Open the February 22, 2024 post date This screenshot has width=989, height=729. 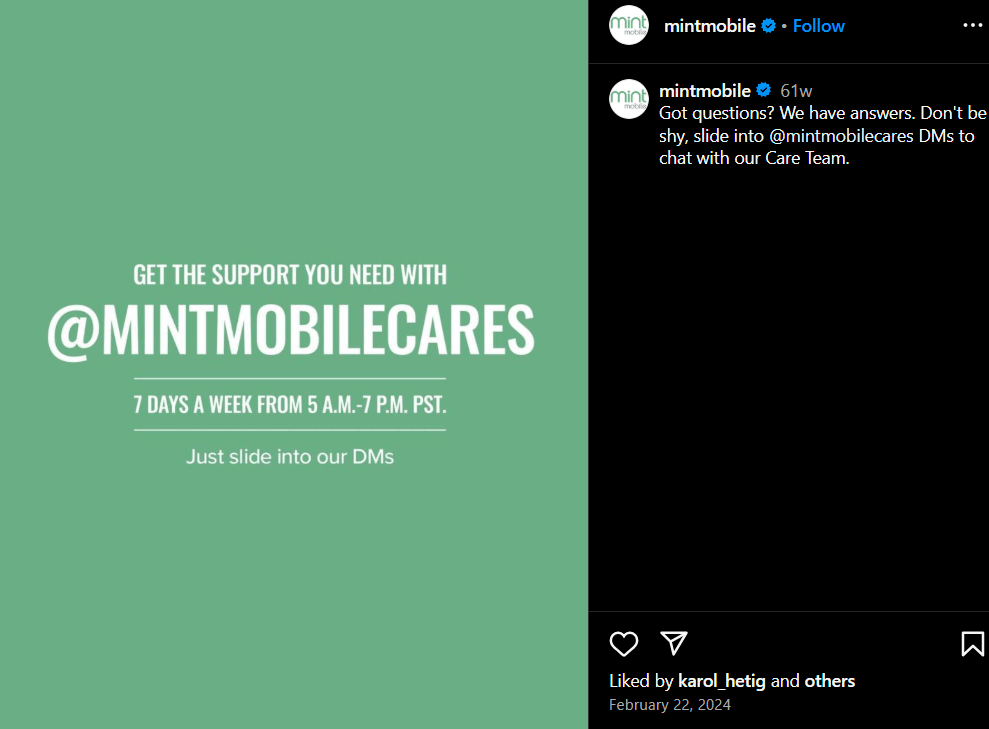[x=669, y=704]
